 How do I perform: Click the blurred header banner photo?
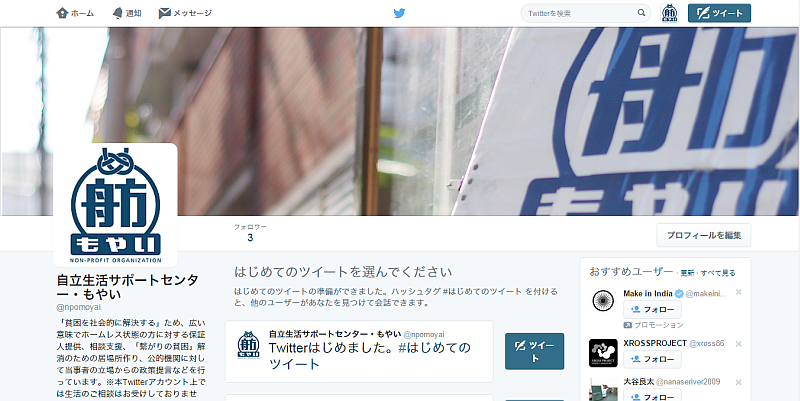click(x=400, y=121)
